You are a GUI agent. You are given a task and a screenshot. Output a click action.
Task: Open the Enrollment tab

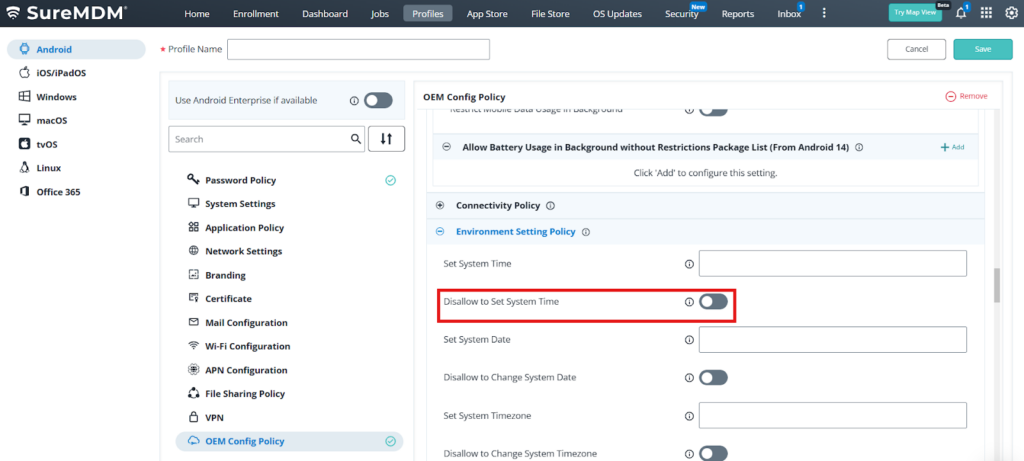click(x=256, y=14)
